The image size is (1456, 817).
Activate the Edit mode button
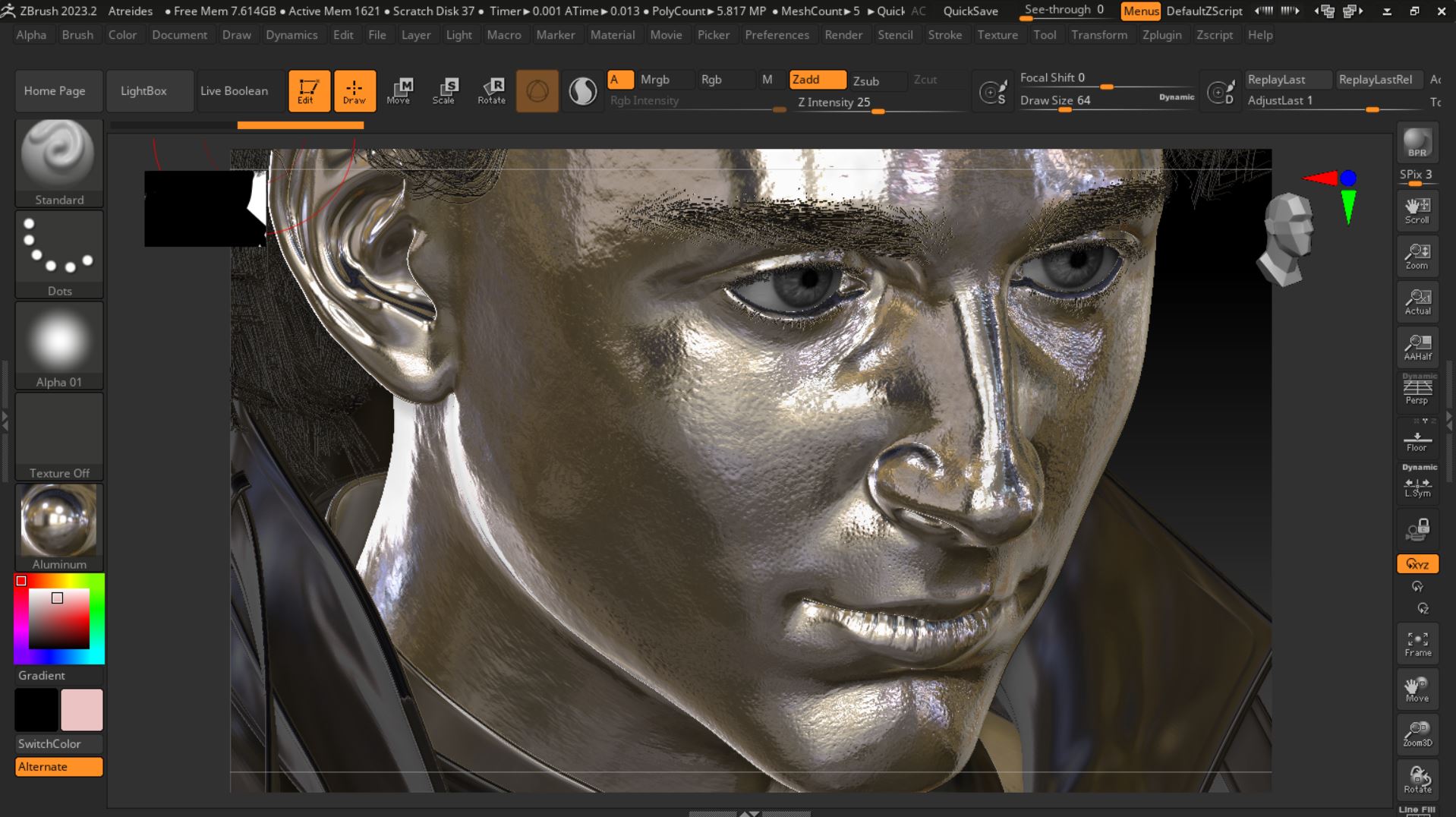(309, 91)
